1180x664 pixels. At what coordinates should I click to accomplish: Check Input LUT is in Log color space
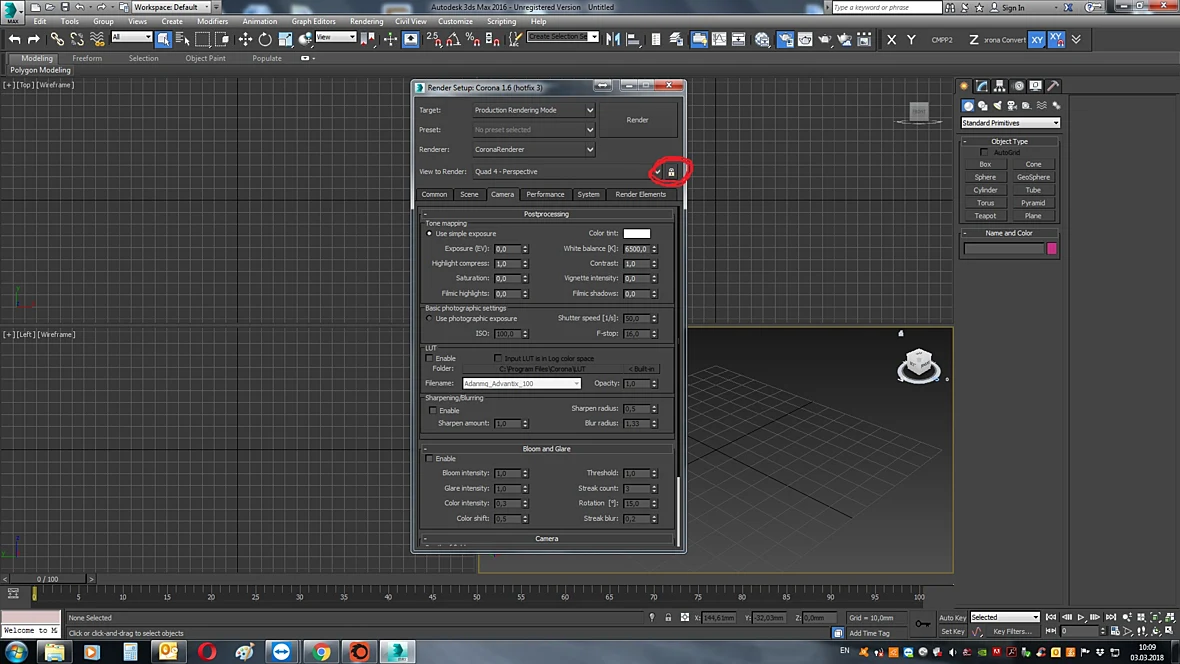pyautogui.click(x=497, y=358)
